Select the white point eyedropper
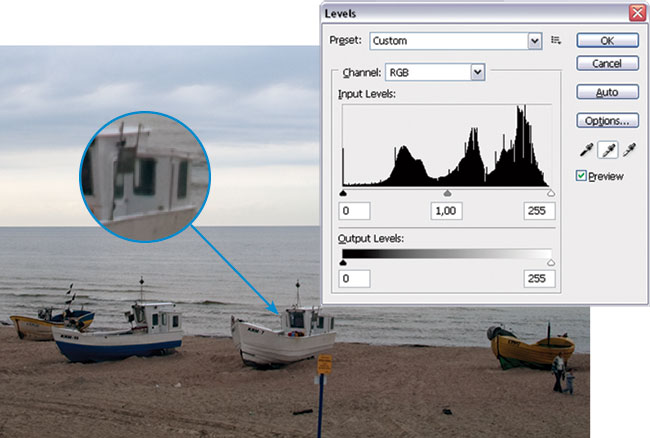The width and height of the screenshot is (650, 438). pos(629,150)
